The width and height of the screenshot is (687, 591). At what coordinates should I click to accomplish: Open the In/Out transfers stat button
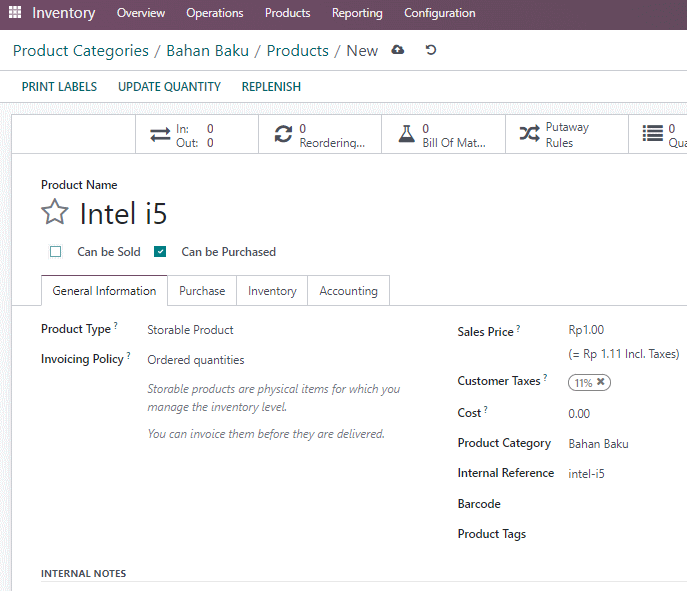197,134
